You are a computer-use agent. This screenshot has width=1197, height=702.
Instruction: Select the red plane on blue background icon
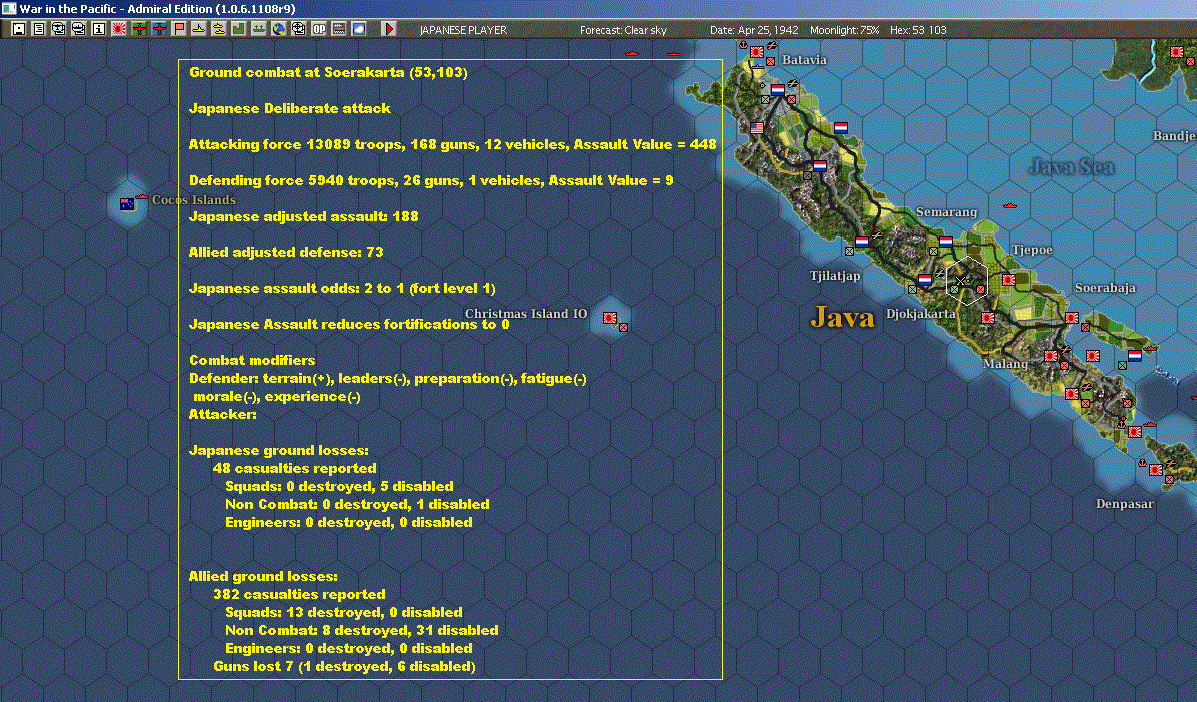[x=159, y=29]
